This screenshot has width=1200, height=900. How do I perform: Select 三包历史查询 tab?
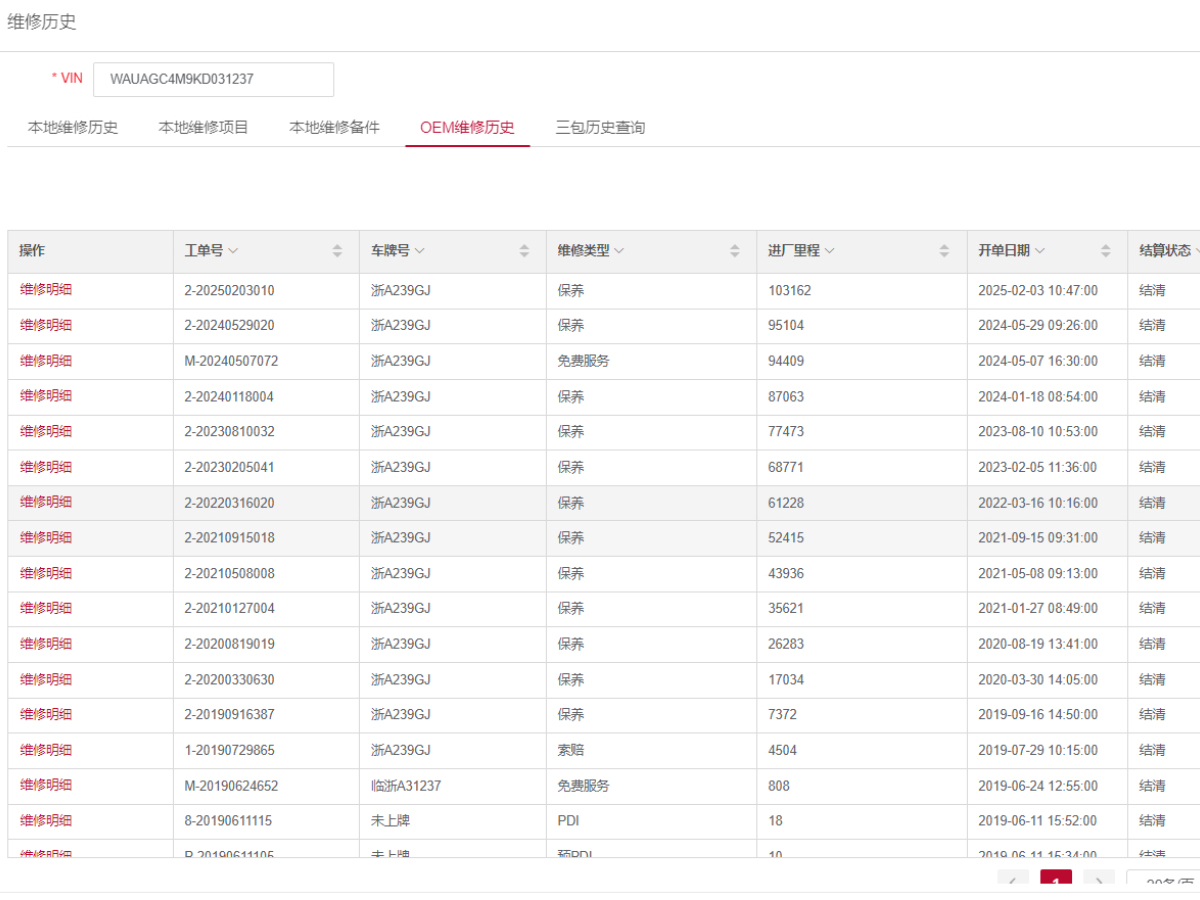(x=600, y=127)
